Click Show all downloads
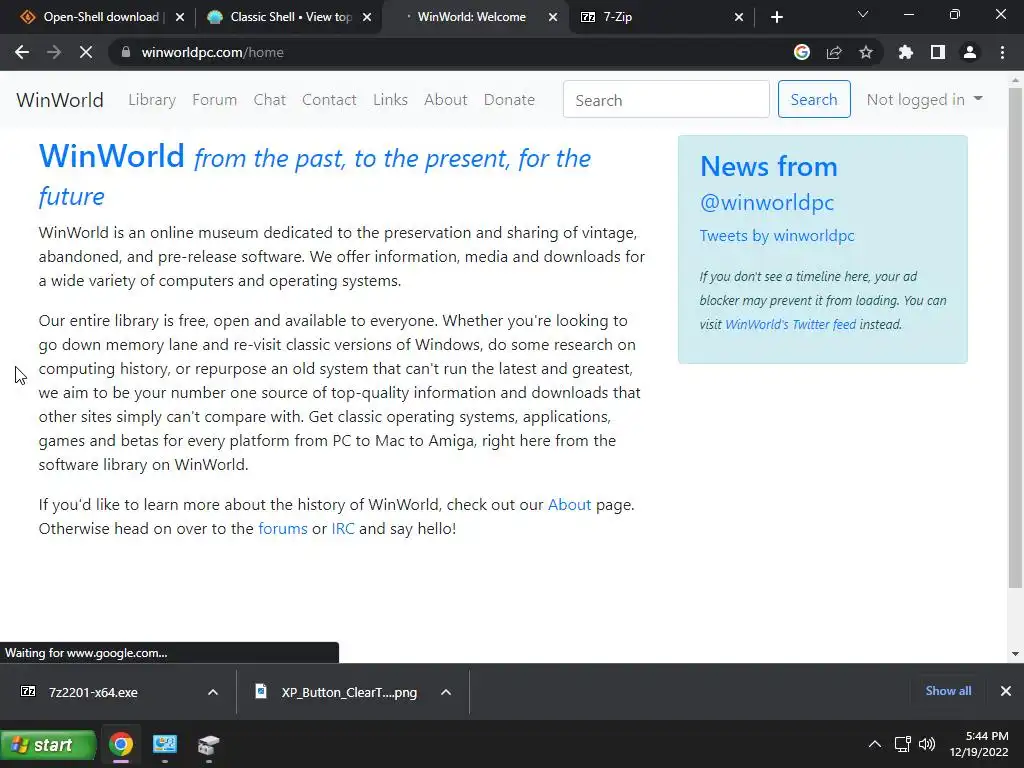Viewport: 1024px width, 768px height. click(948, 691)
